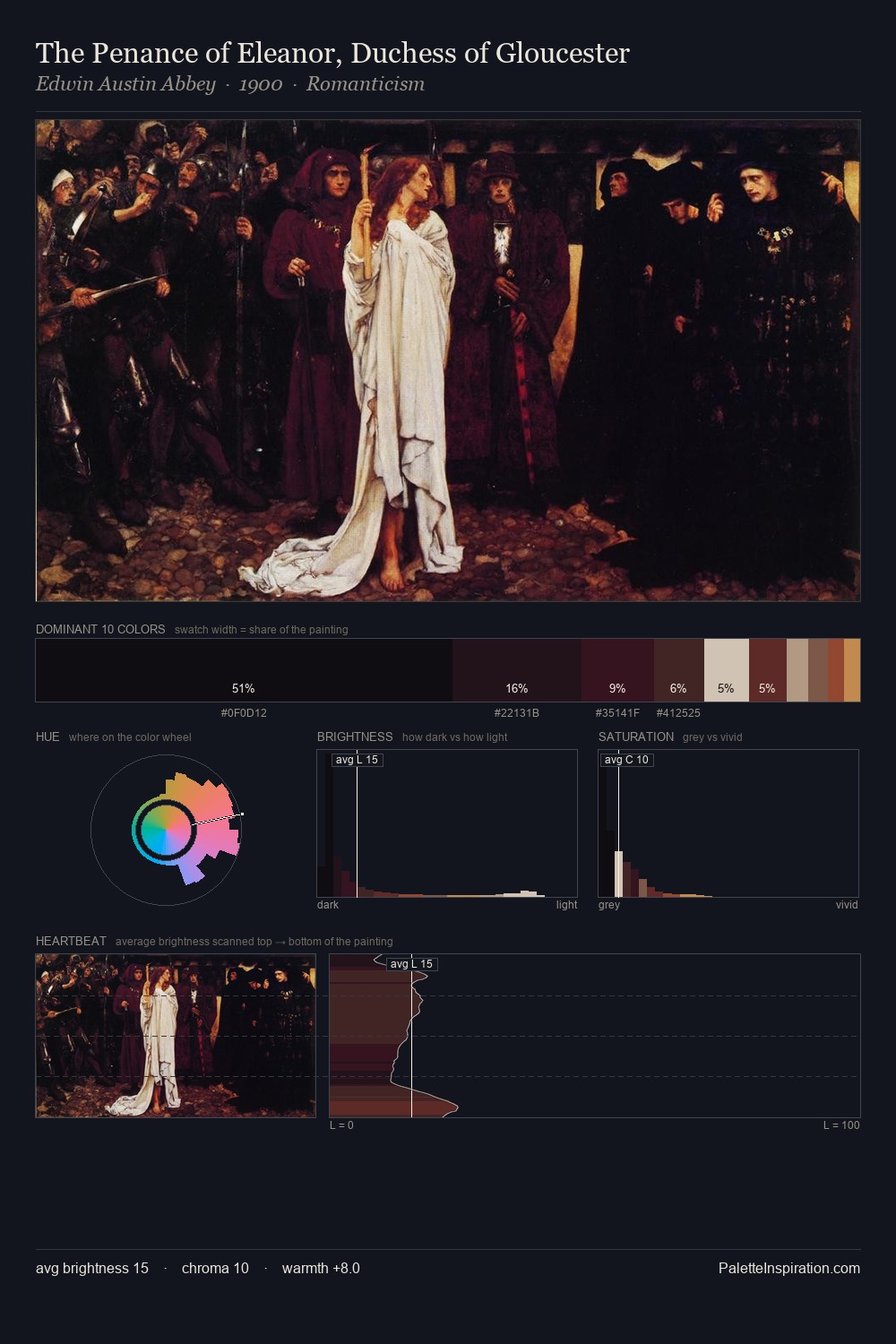The width and height of the screenshot is (896, 1344).
Task: Click the '1900' year text
Action: (x=261, y=84)
